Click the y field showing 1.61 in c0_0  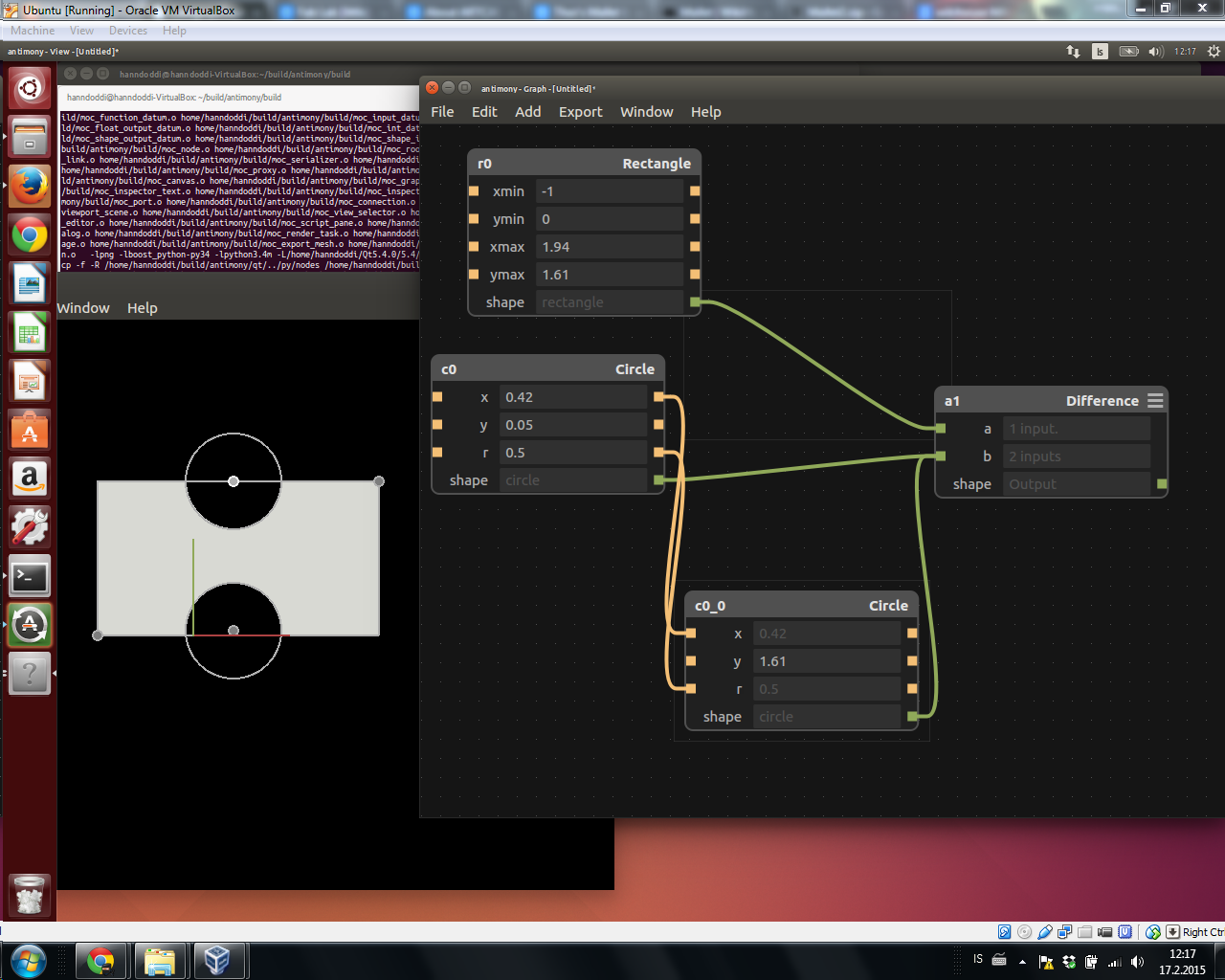click(x=827, y=661)
